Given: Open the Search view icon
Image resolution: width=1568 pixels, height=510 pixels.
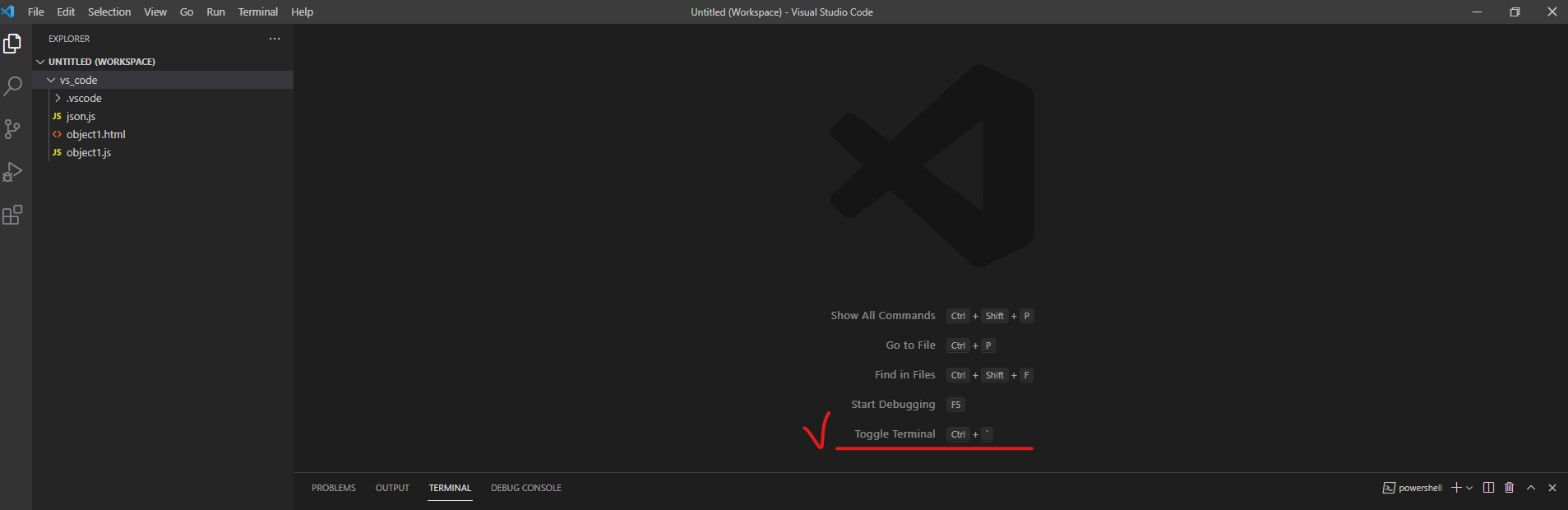Looking at the screenshot, I should (12, 86).
